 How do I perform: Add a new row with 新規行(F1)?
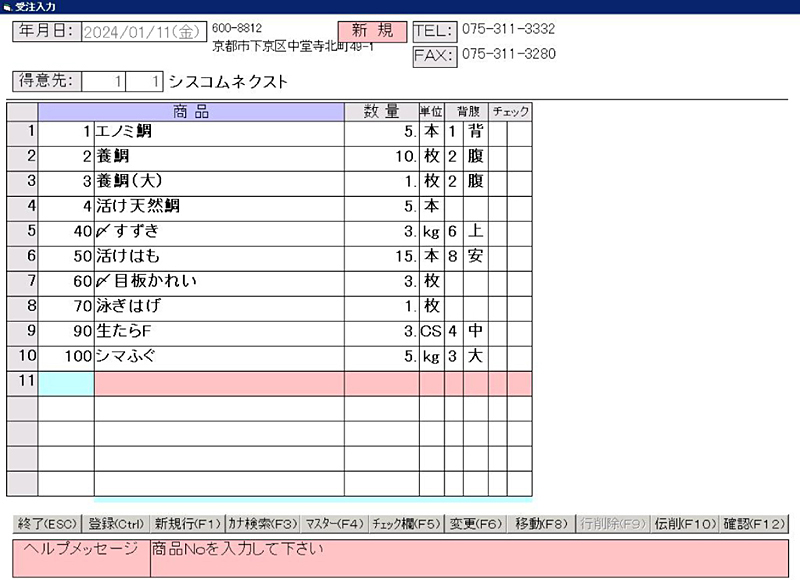(x=187, y=523)
